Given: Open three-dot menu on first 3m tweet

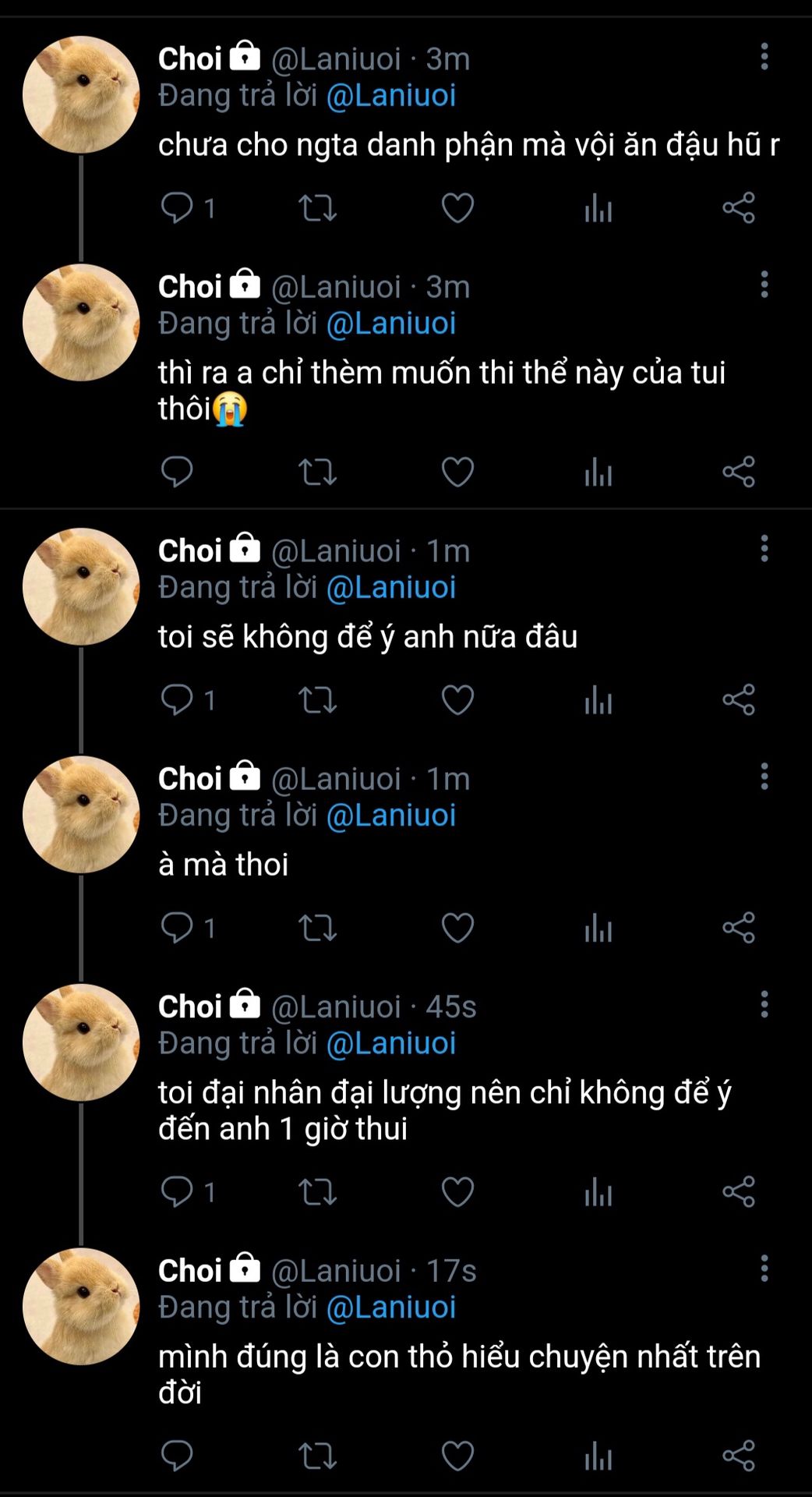Looking at the screenshot, I should click(x=764, y=57).
